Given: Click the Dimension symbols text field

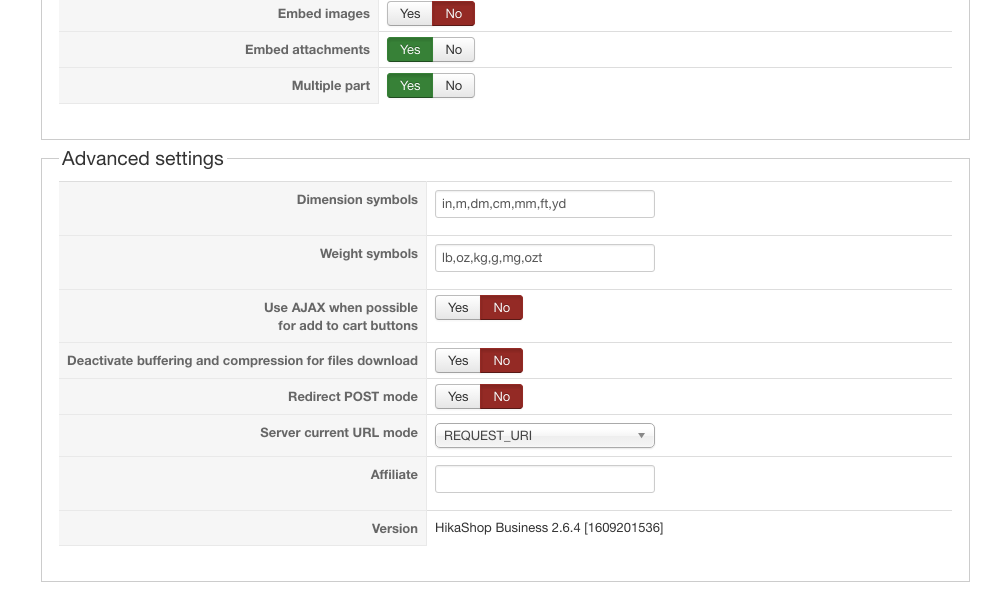Looking at the screenshot, I should point(545,204).
